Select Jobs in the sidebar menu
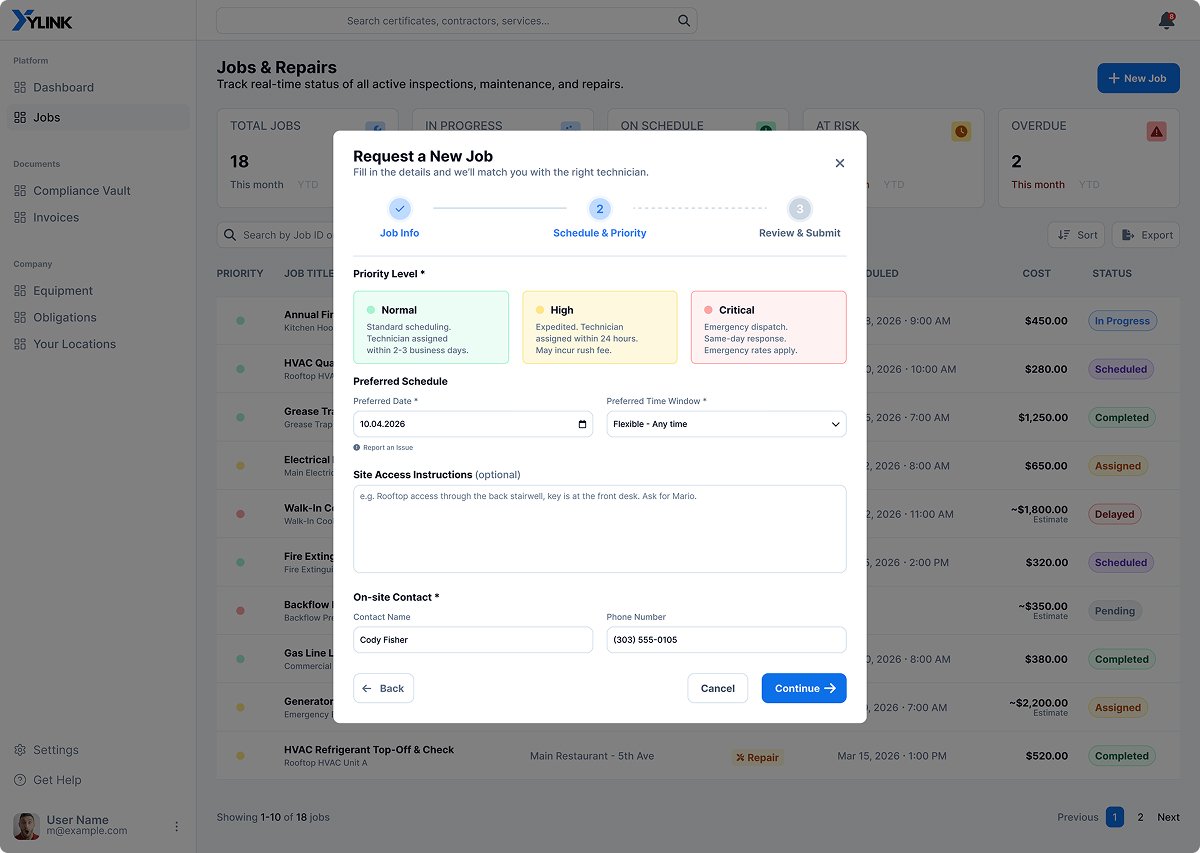Image resolution: width=1200 pixels, height=853 pixels. [98, 117]
